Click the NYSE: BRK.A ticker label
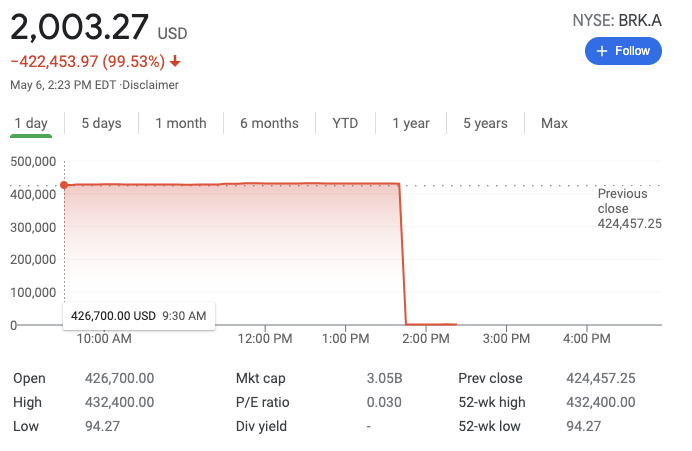The image size is (692, 451). 616,18
